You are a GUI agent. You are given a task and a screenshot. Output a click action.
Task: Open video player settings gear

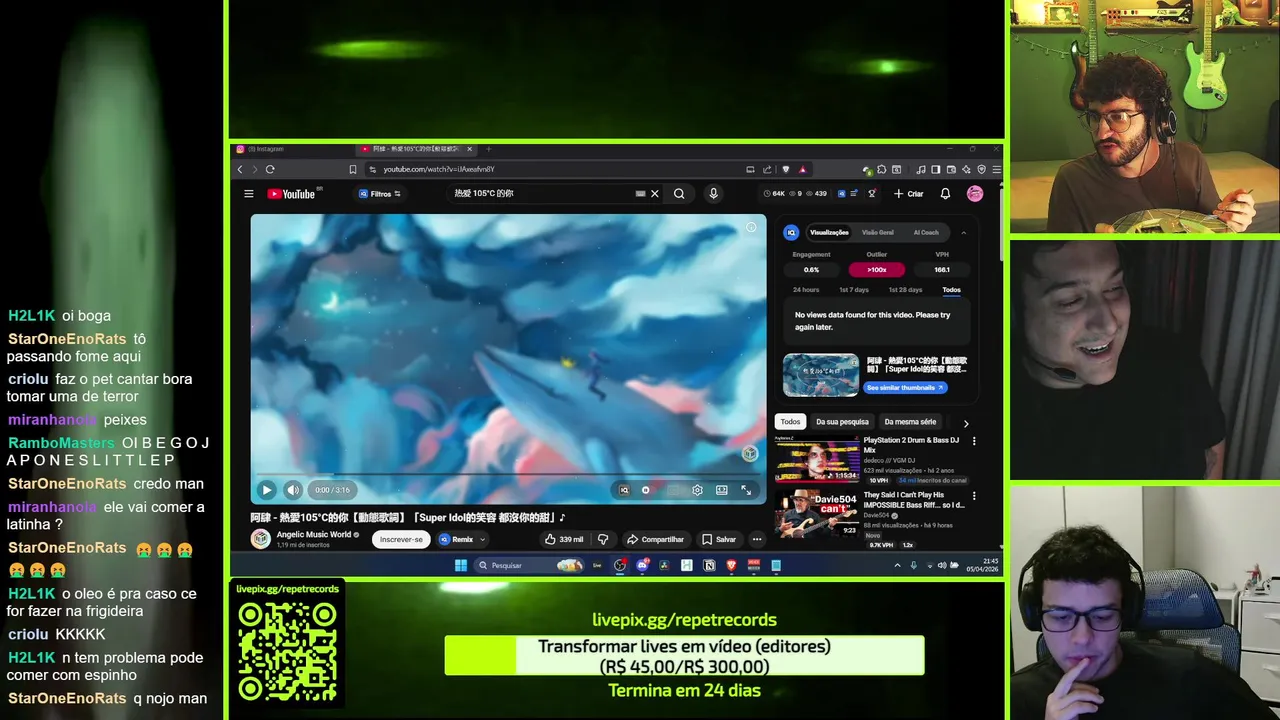697,490
